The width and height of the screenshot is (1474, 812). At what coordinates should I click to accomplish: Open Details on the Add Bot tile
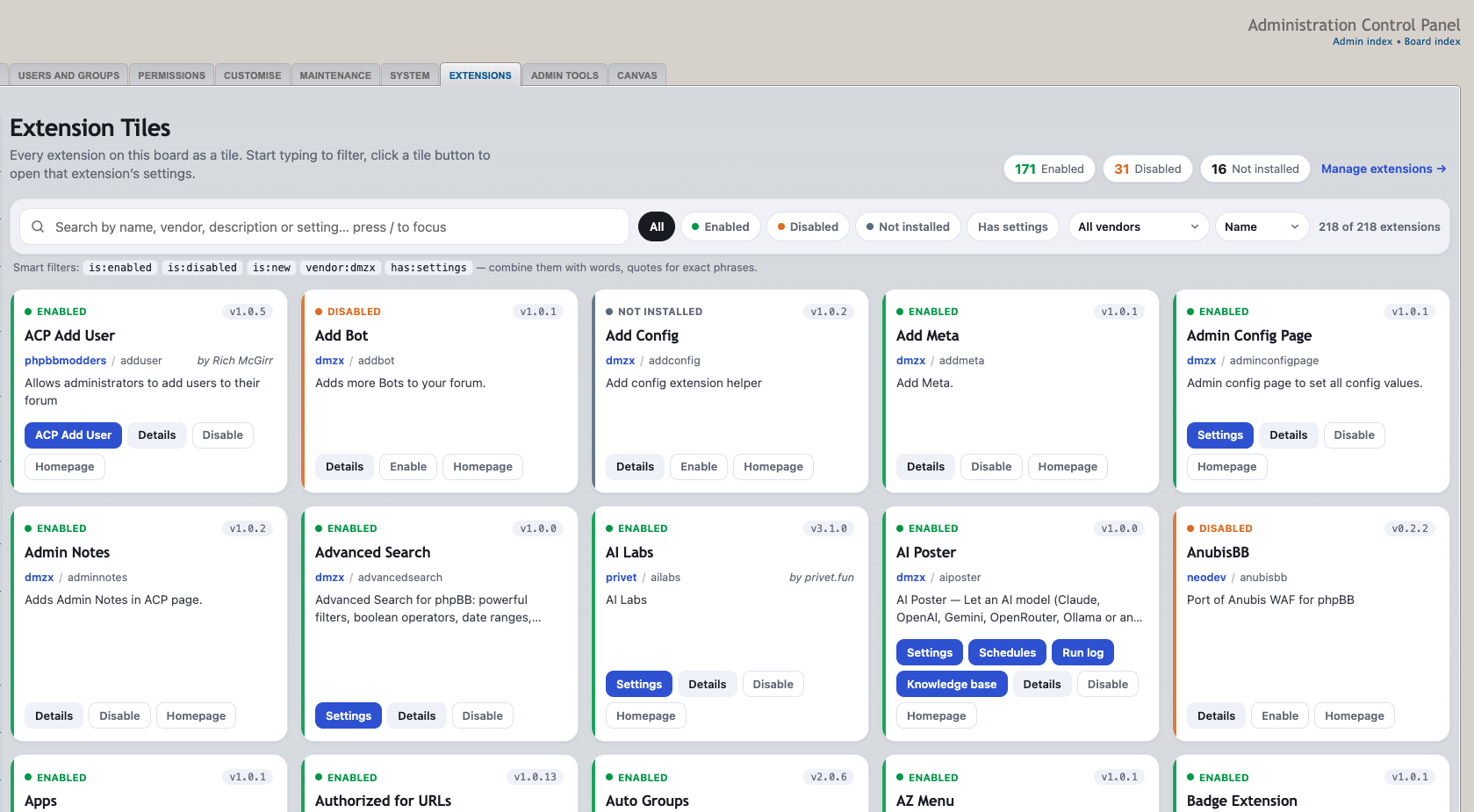345,467
